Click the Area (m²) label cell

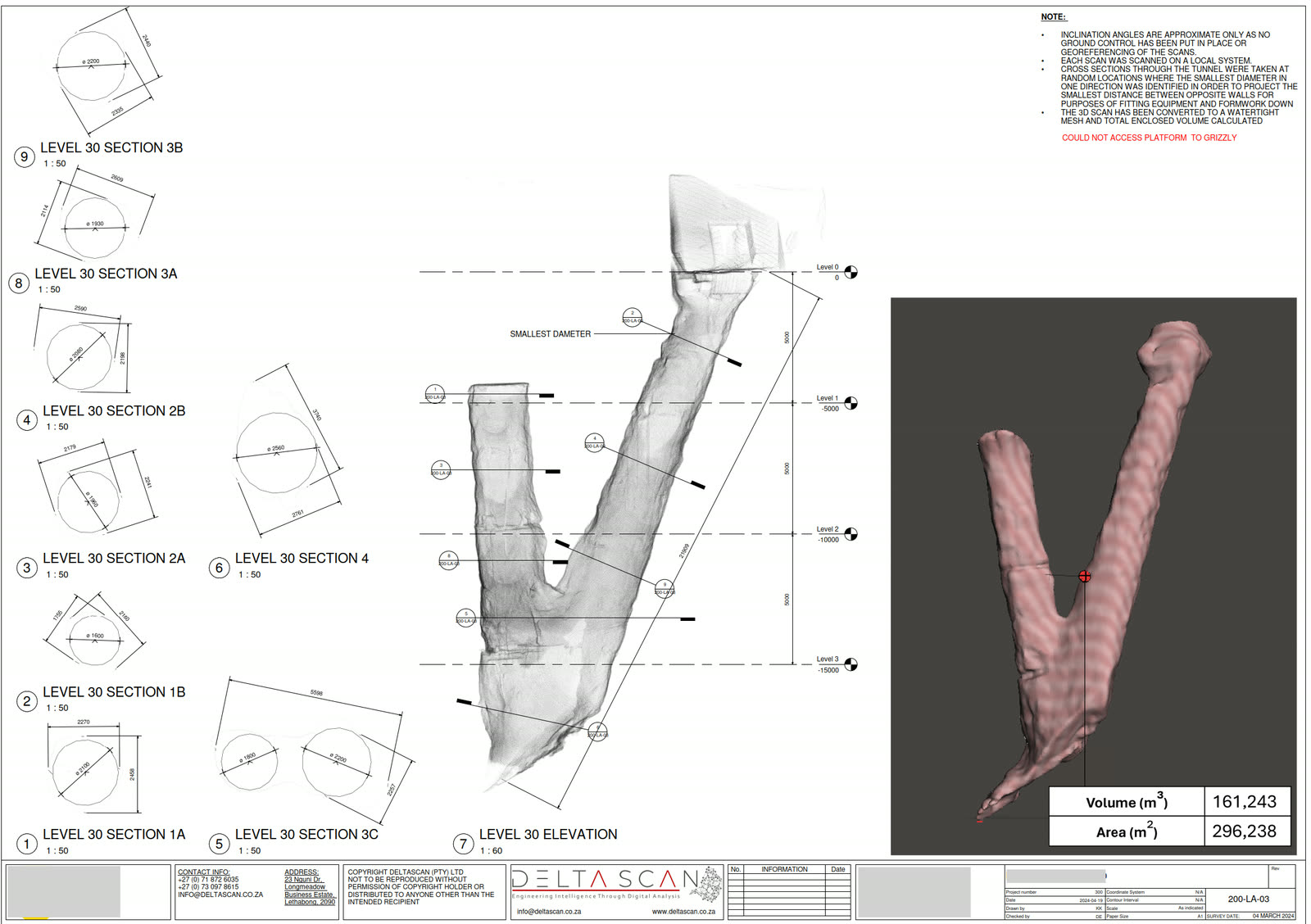pyautogui.click(x=1127, y=831)
